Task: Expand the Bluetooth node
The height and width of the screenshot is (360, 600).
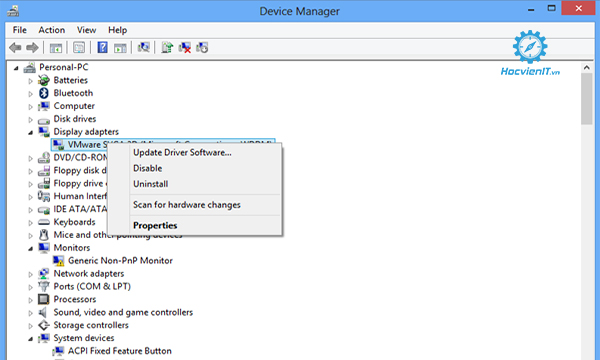Action: click(x=31, y=94)
